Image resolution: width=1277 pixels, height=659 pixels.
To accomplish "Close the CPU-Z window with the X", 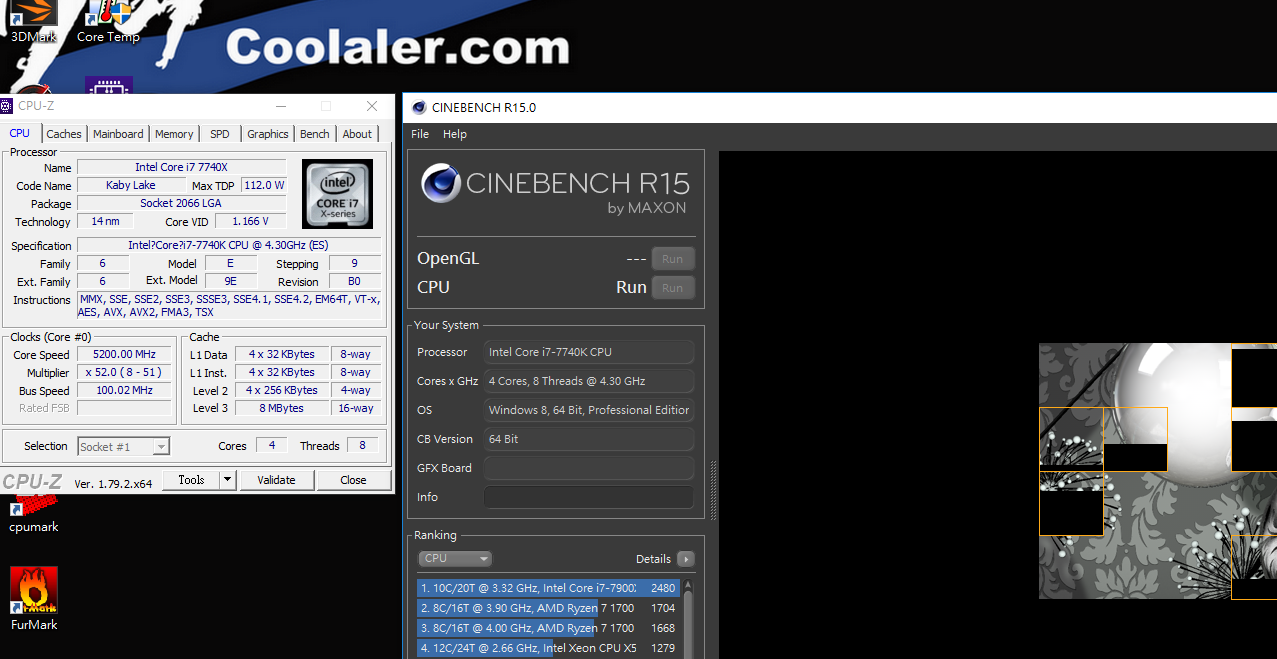I will 372,106.
